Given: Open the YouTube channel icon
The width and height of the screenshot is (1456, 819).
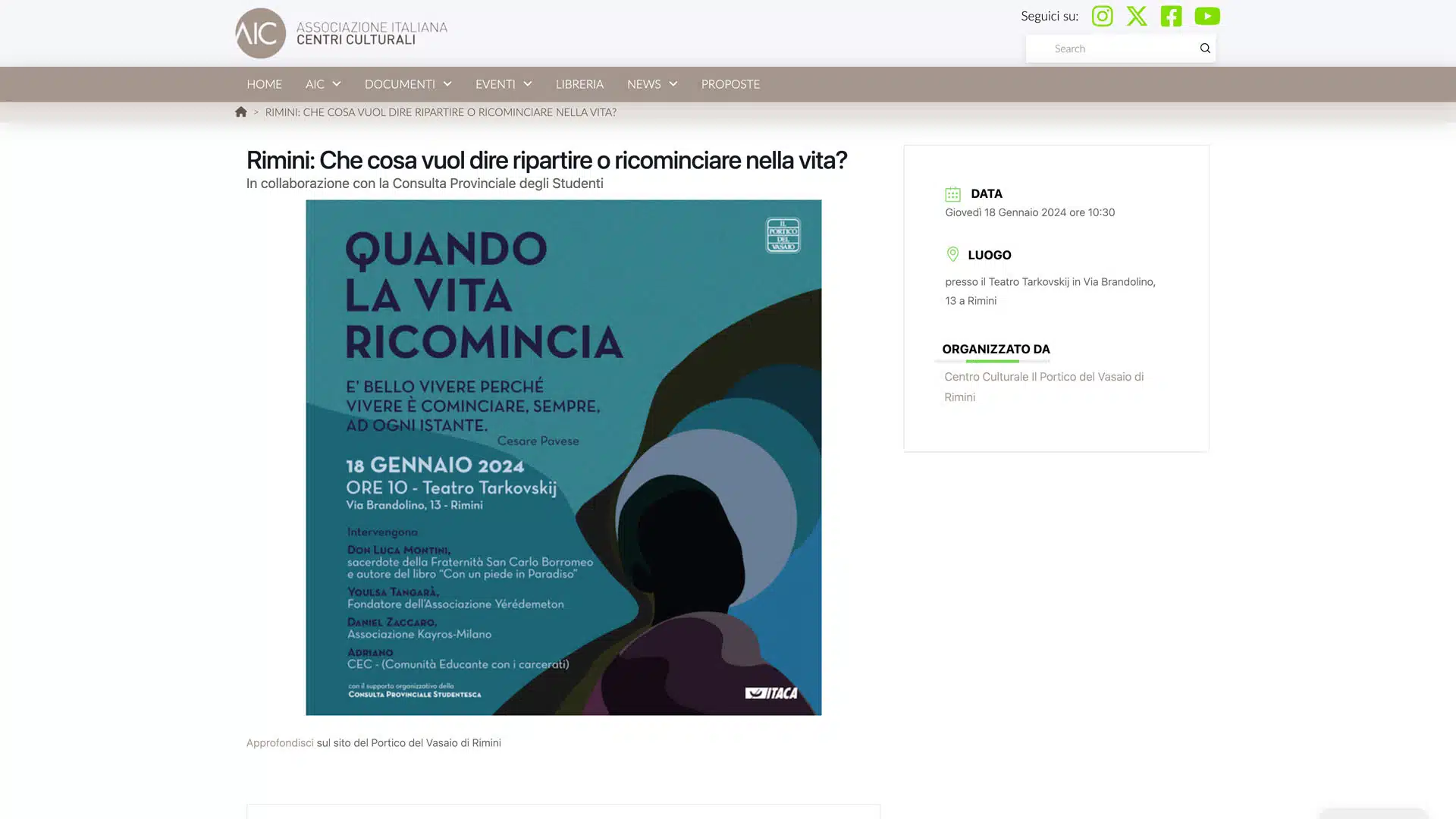Looking at the screenshot, I should tap(1207, 16).
